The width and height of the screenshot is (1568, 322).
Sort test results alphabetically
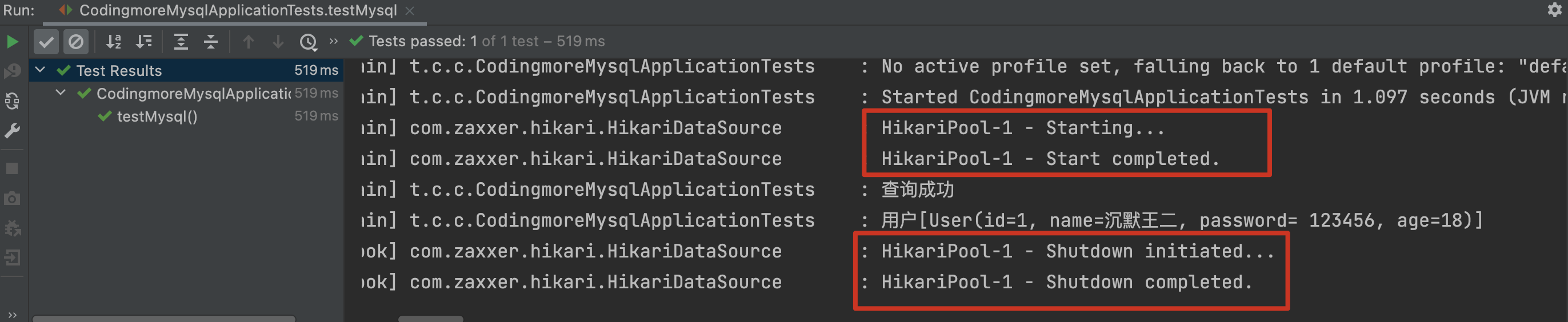click(x=114, y=41)
